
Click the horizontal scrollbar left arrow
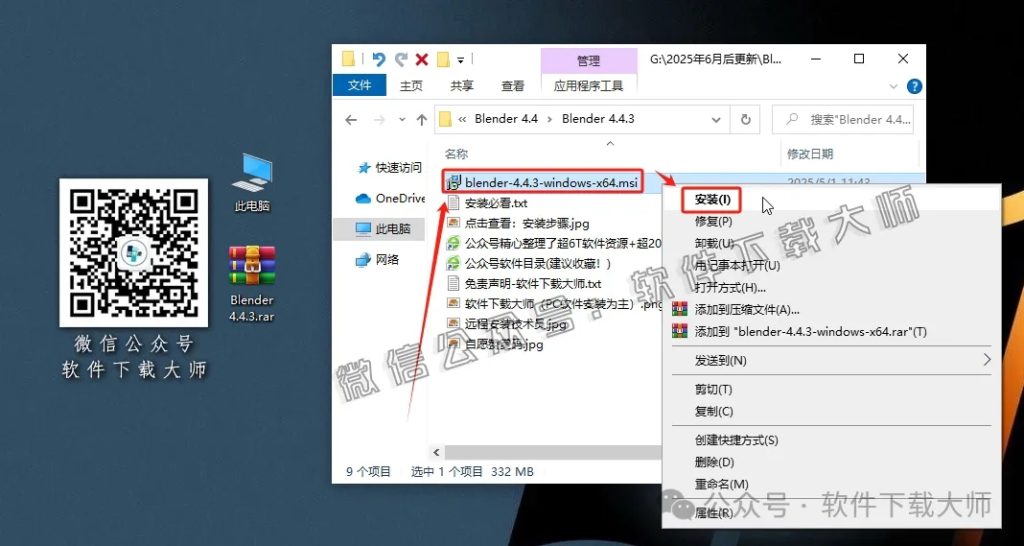coord(436,452)
